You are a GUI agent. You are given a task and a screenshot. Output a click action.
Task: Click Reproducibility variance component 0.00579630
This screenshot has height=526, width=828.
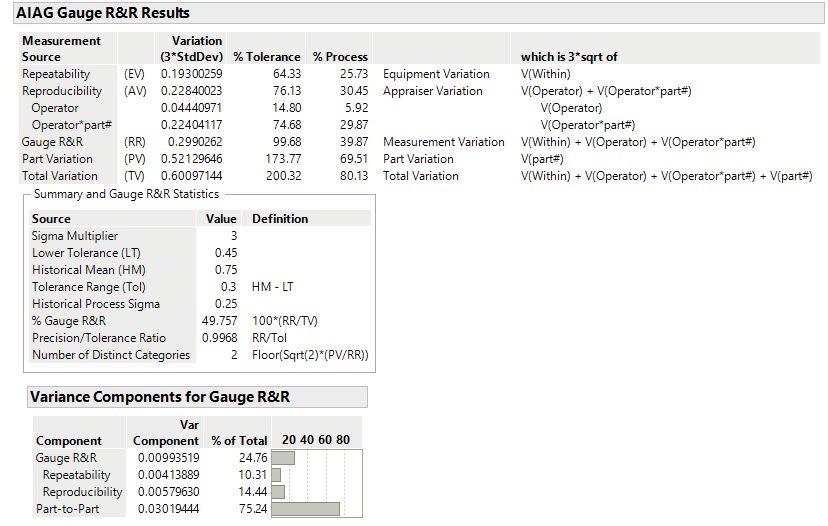pos(168,491)
